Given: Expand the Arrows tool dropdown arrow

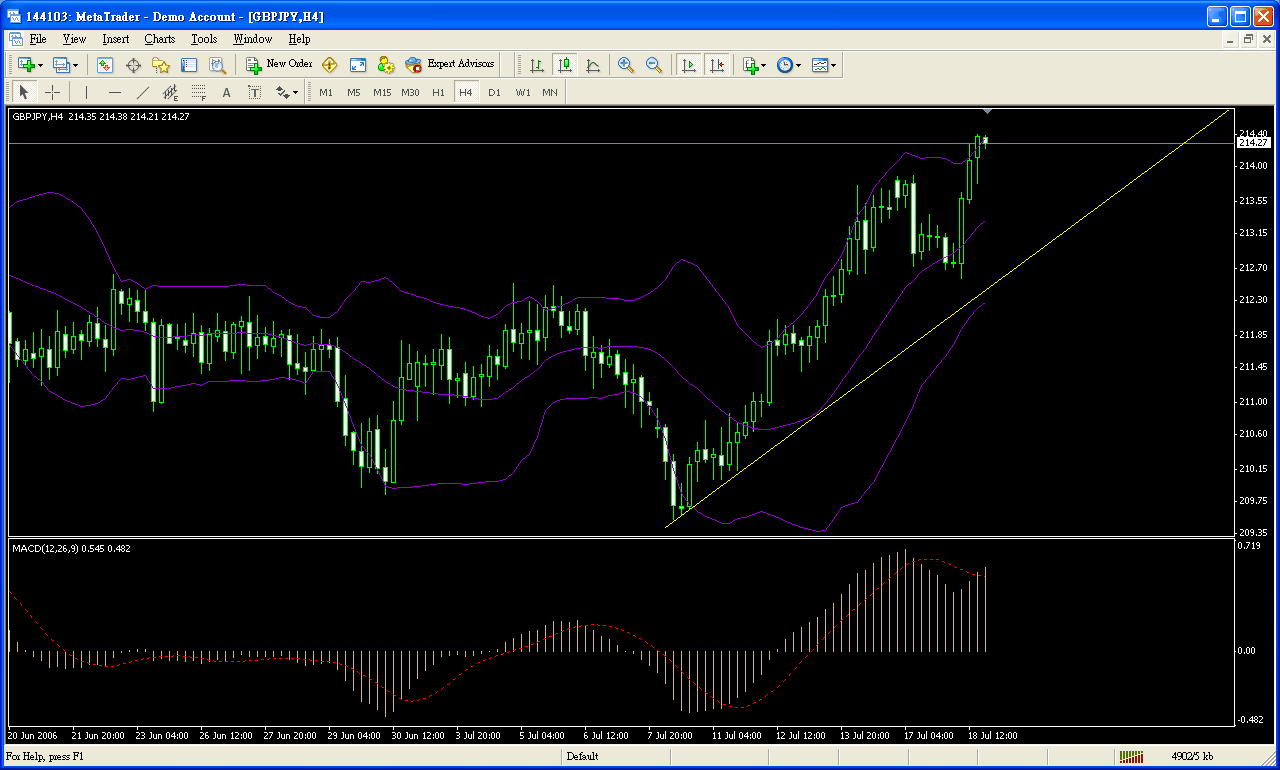Looking at the screenshot, I should click(x=296, y=92).
